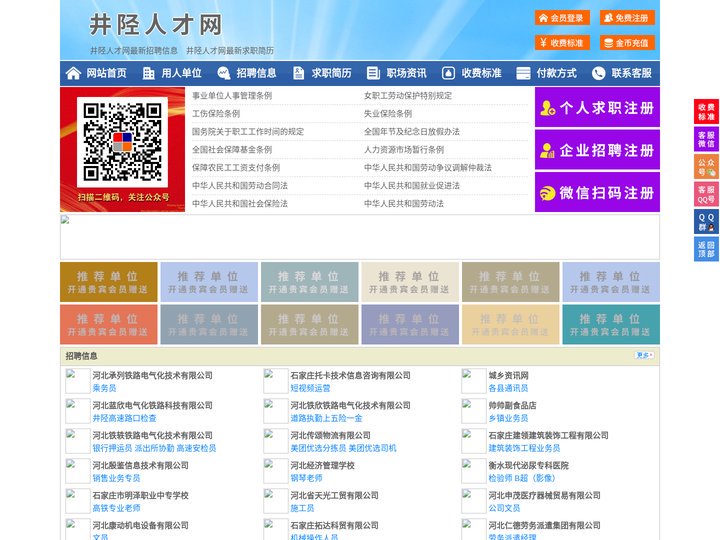Click the broken banner image below the QR code
The height and width of the screenshot is (540, 720).
point(360,237)
